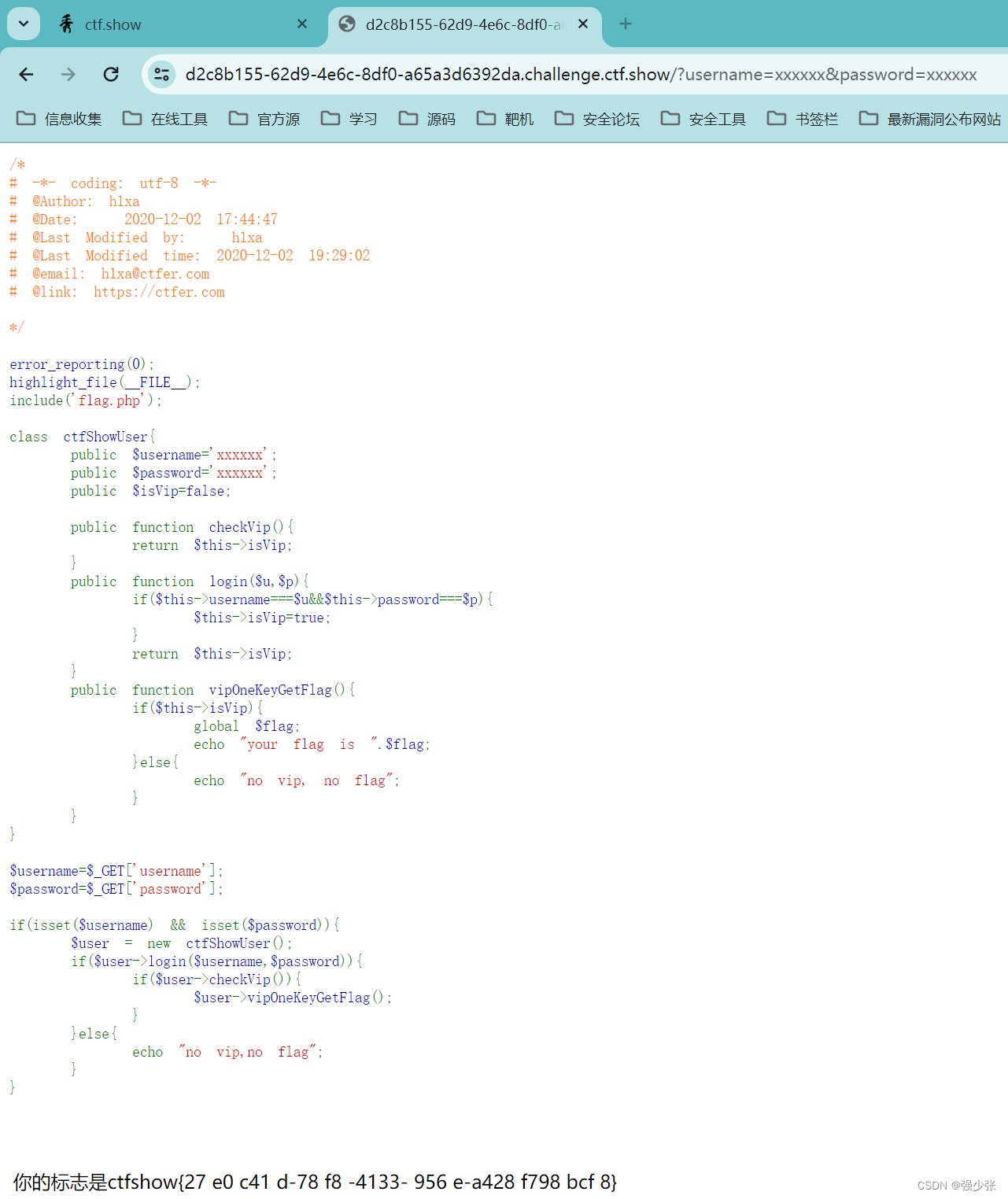Open the 学习 bookmark folder

coord(349,119)
